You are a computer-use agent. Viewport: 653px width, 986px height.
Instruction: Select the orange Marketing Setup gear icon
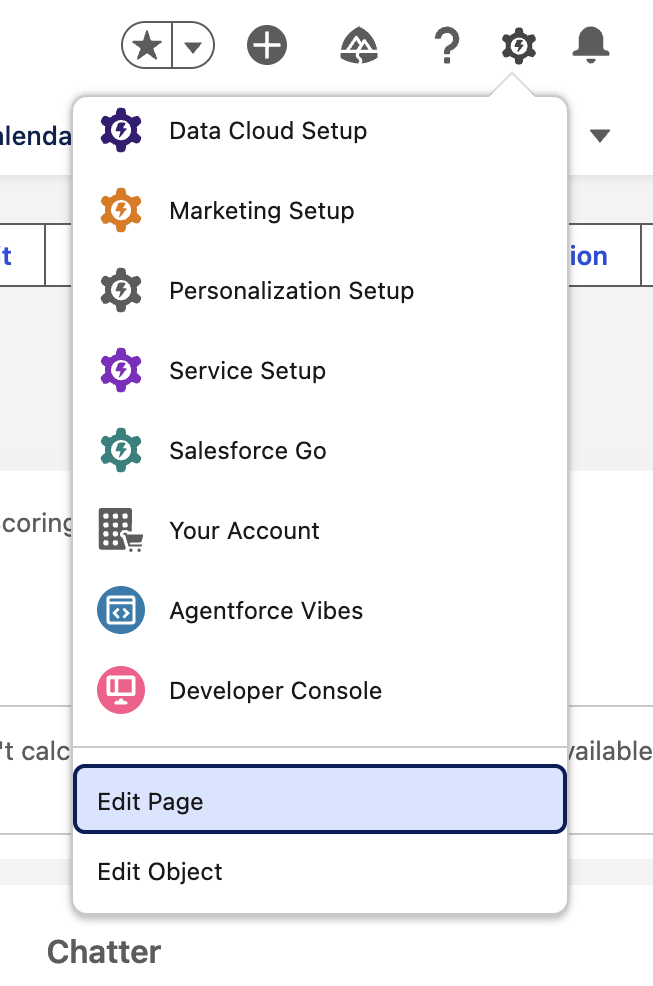120,210
